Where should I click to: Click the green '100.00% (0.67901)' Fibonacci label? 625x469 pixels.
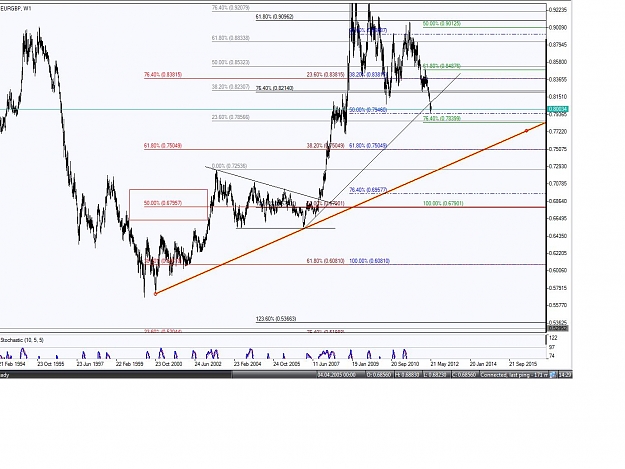[x=443, y=203]
